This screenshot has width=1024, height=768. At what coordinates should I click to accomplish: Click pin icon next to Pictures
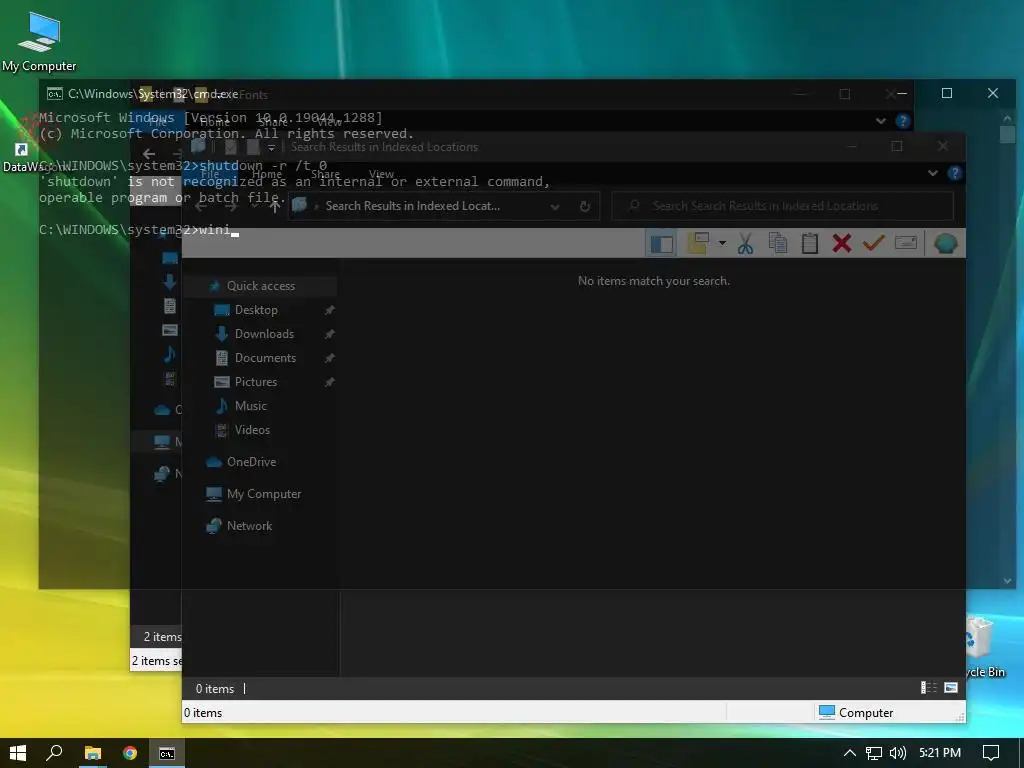[x=330, y=382]
